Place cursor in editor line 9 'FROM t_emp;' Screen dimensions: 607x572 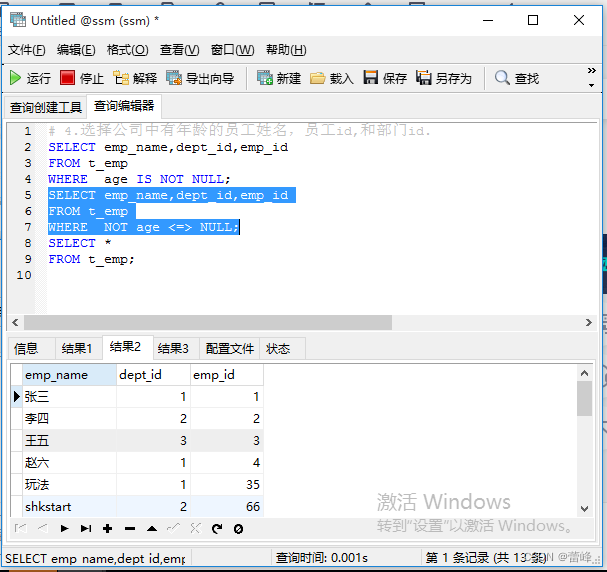coord(91,259)
